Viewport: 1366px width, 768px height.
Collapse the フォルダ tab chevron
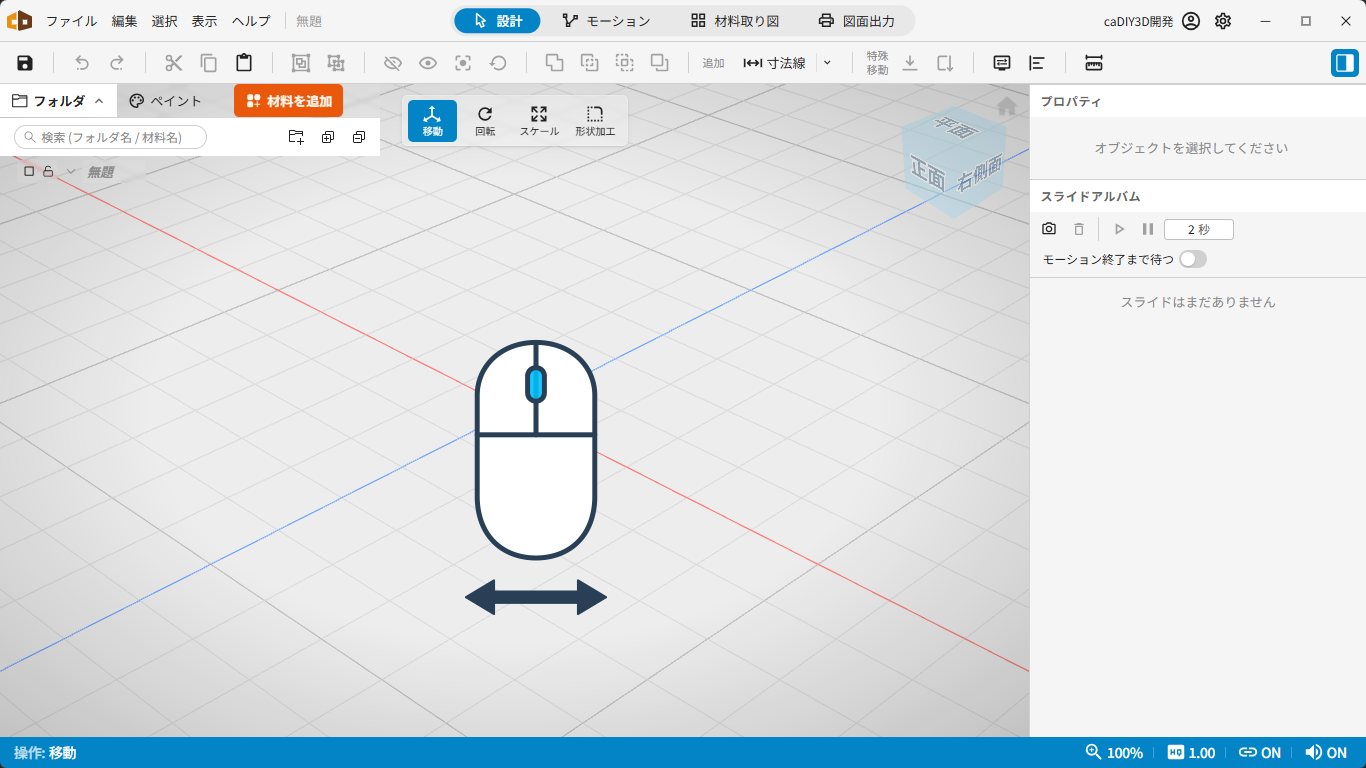98,101
